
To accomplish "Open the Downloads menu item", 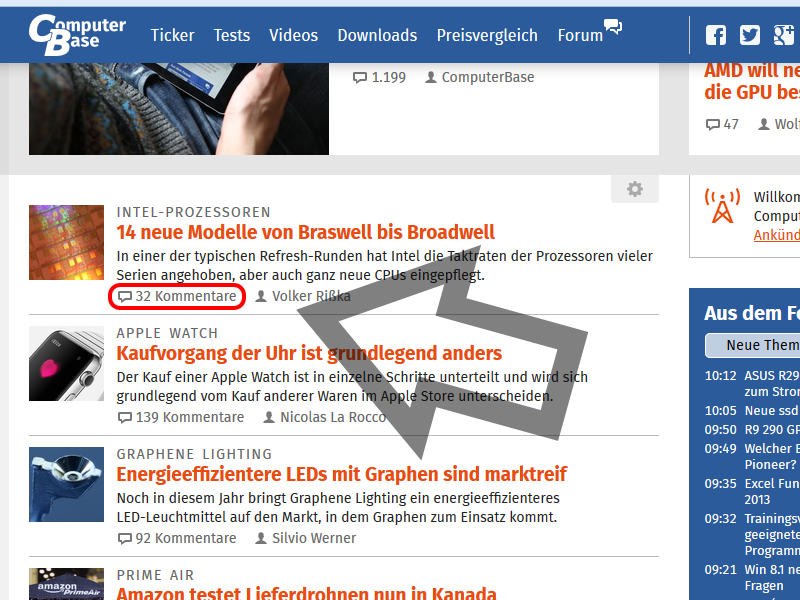I will [377, 35].
